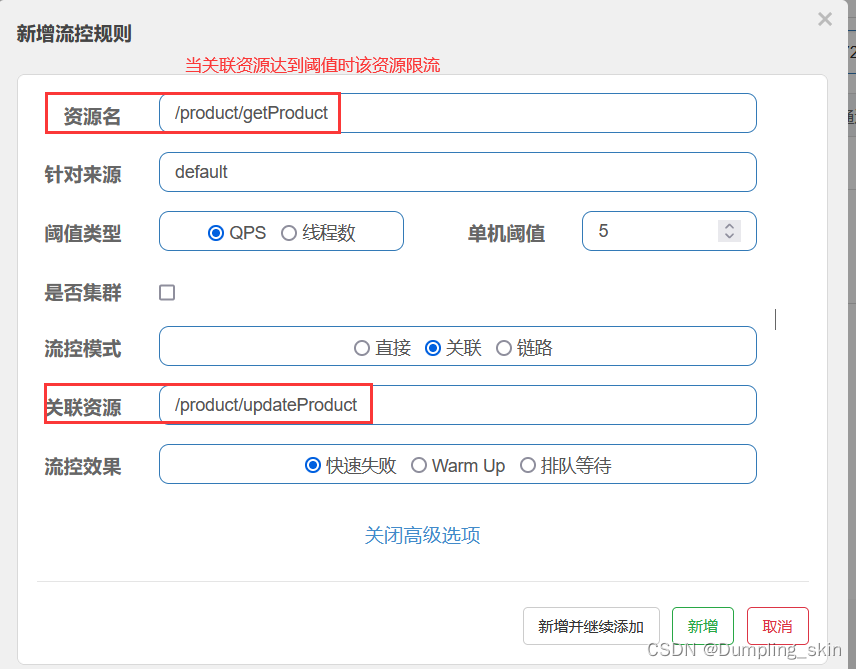Select 快速失败 flow control effect
The image size is (856, 669).
[313, 465]
